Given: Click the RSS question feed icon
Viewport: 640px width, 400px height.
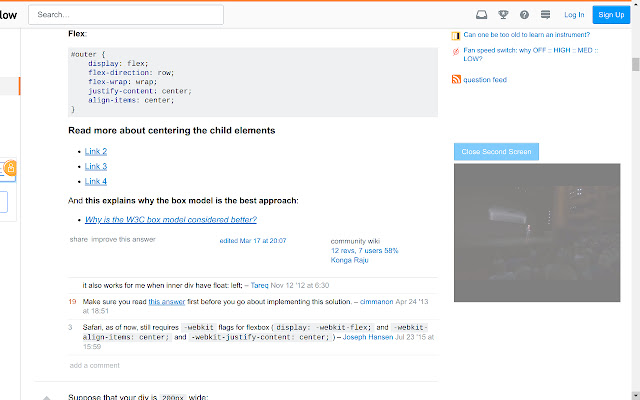Looking at the screenshot, I should point(456,79).
